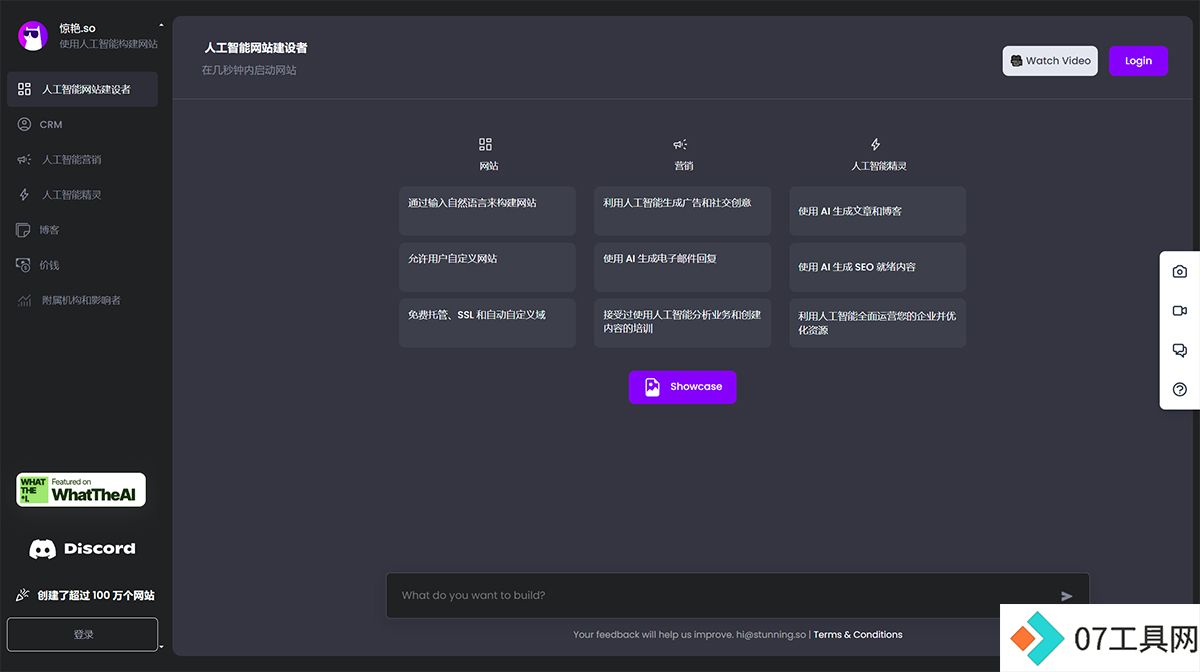This screenshot has height=672, width=1200.
Task: Click the Featured on WhatTheAI badge
Action: tap(81, 490)
